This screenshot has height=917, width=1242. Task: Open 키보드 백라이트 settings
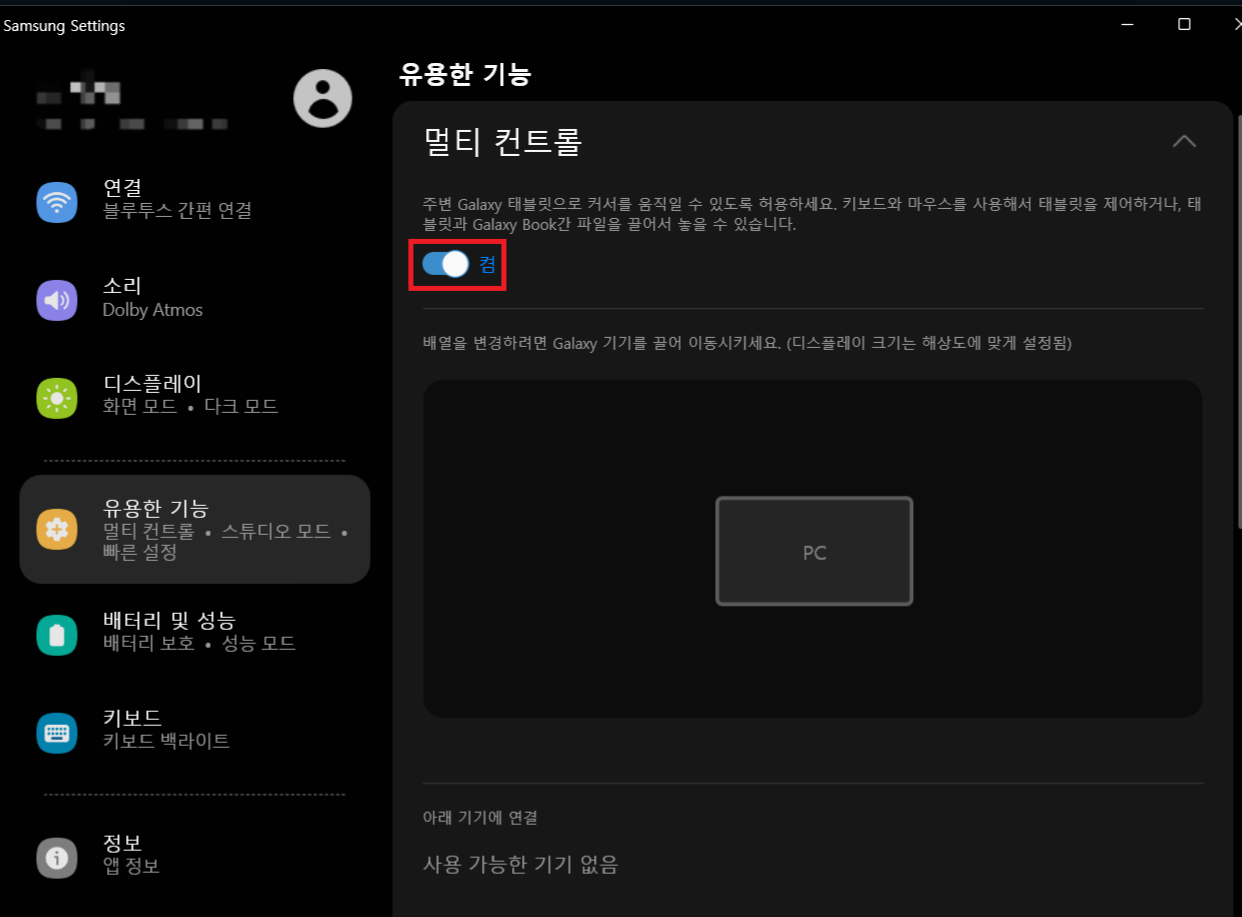click(195, 733)
